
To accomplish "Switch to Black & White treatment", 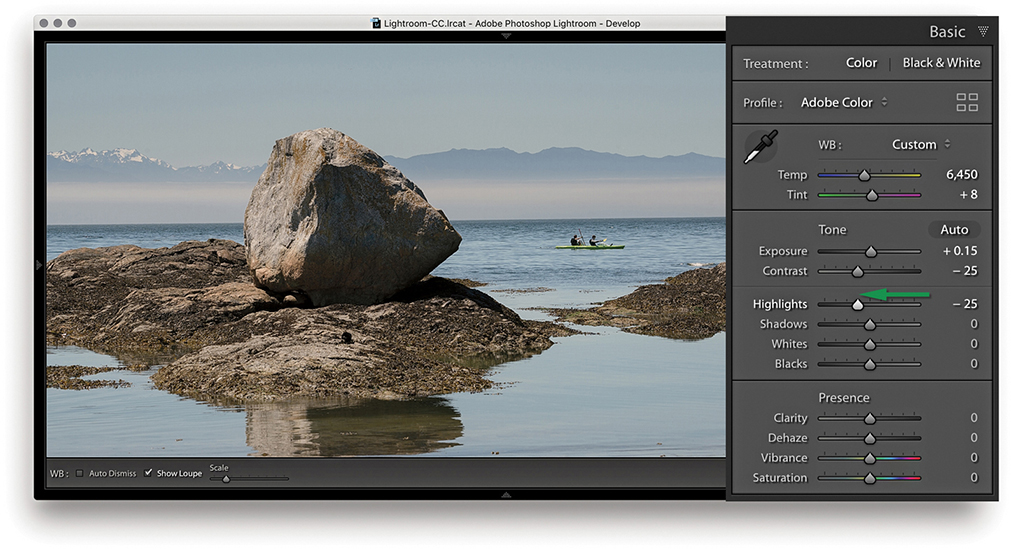I will point(941,63).
